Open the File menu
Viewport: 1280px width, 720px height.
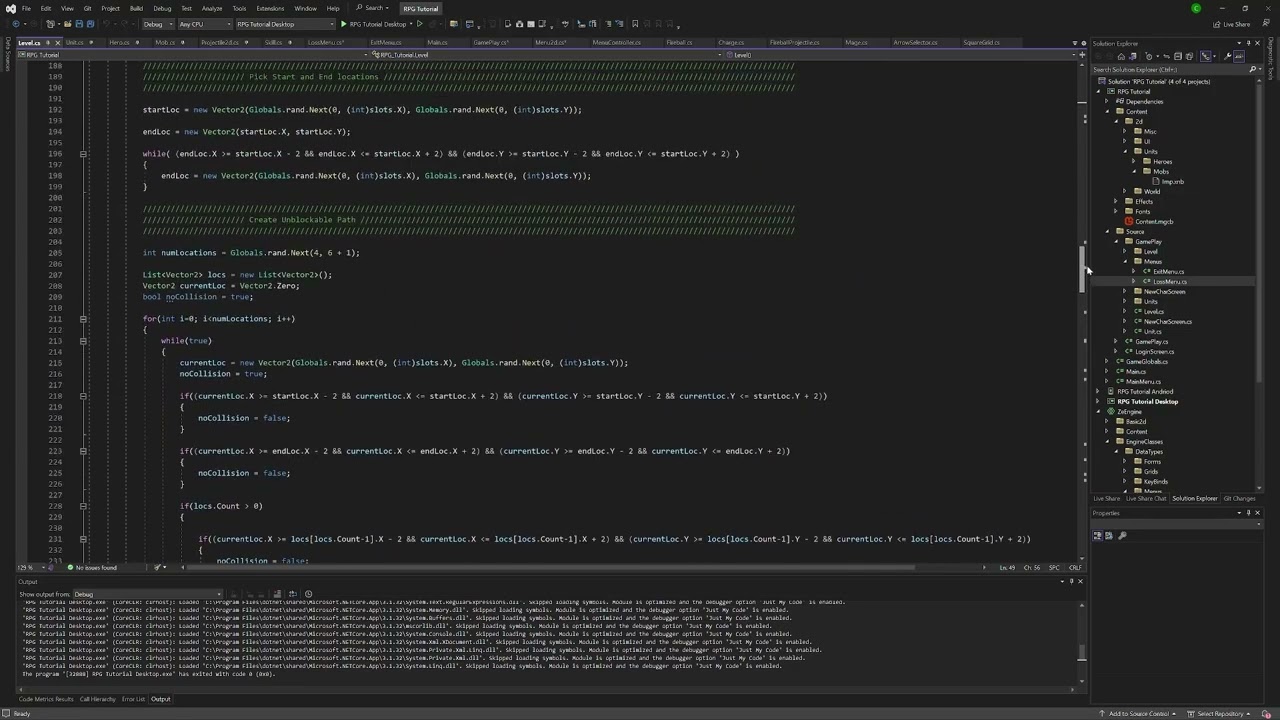[x=26, y=8]
